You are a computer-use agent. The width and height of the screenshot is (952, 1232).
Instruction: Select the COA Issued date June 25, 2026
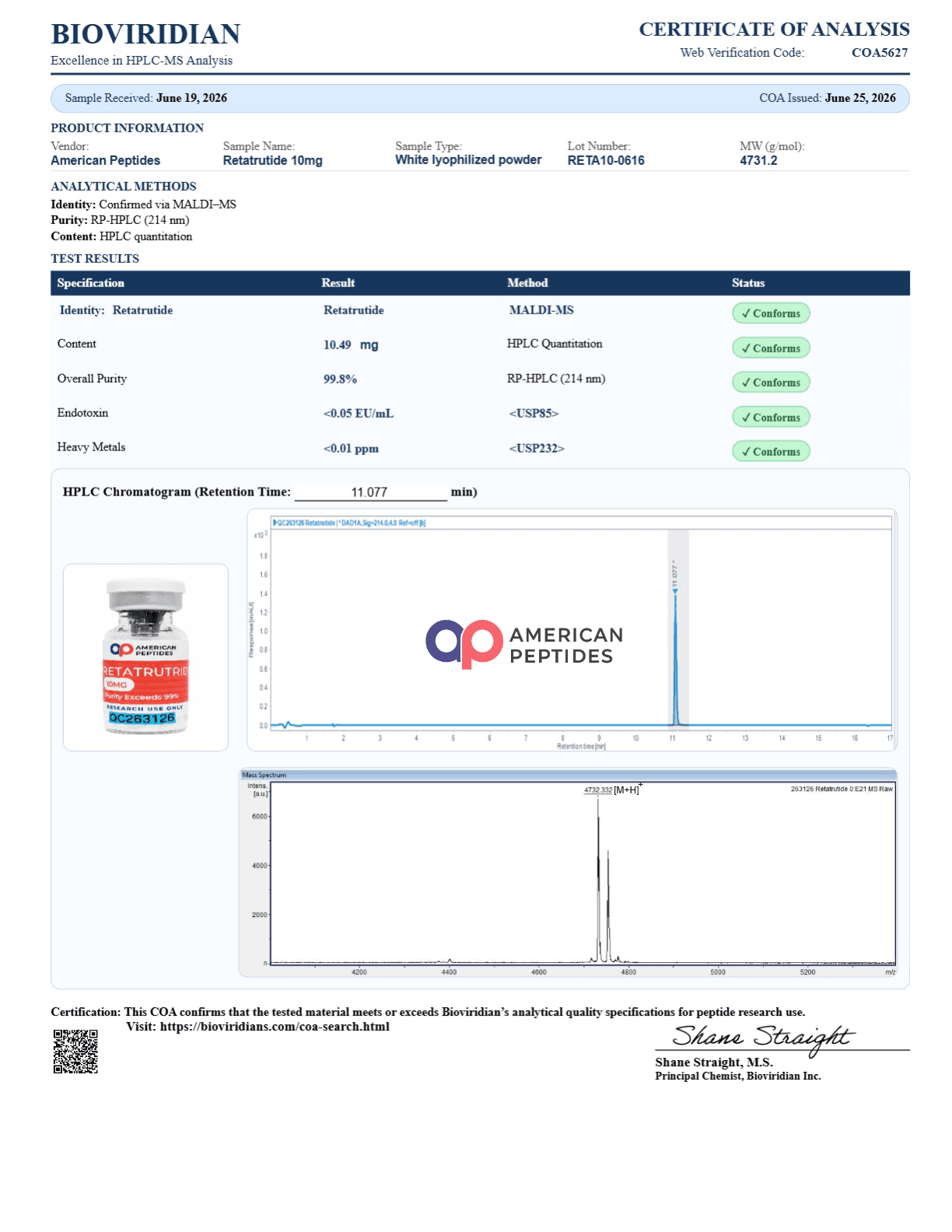click(860, 98)
